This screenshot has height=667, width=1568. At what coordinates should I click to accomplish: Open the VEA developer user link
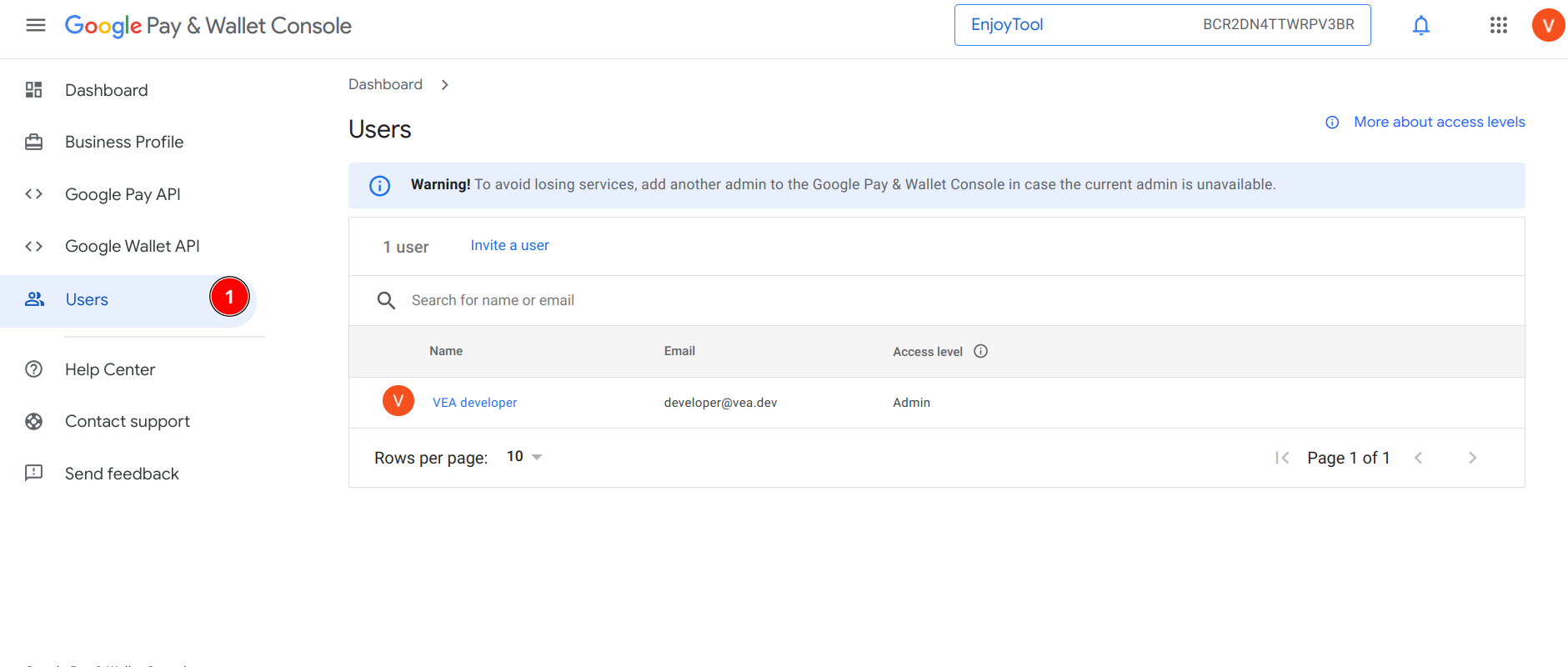[474, 403]
